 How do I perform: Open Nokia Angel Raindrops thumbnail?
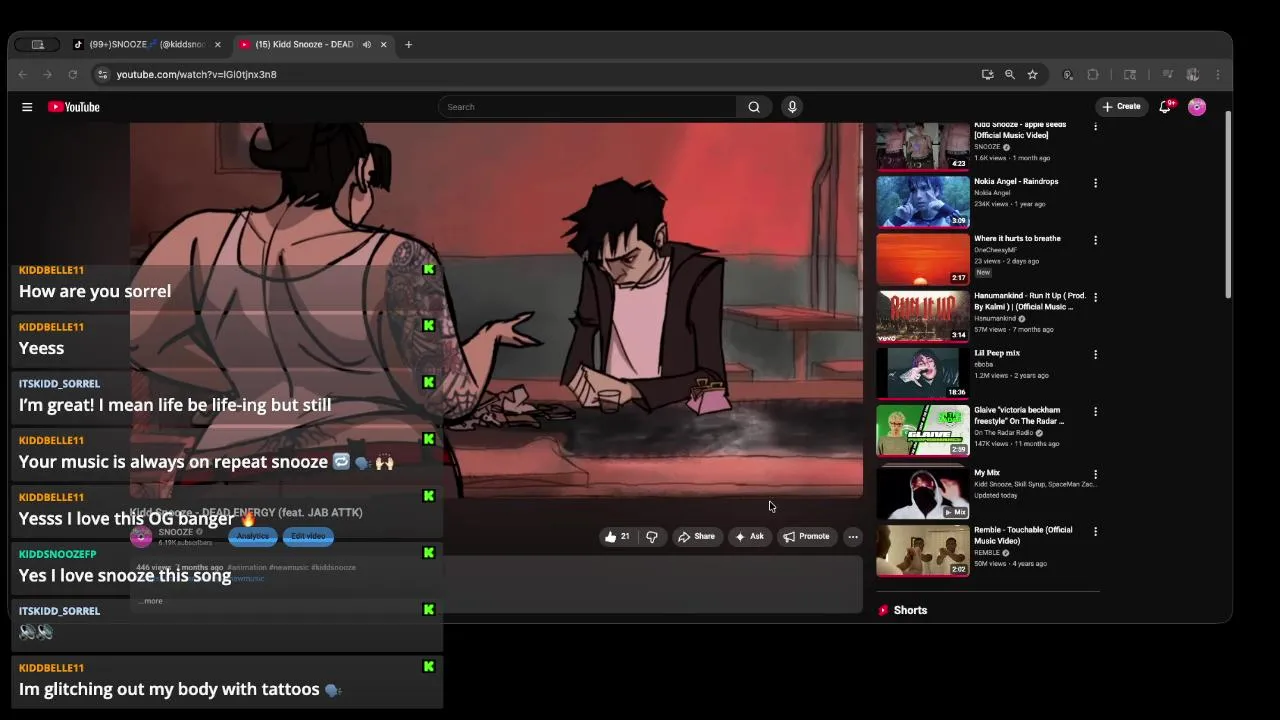coord(923,202)
